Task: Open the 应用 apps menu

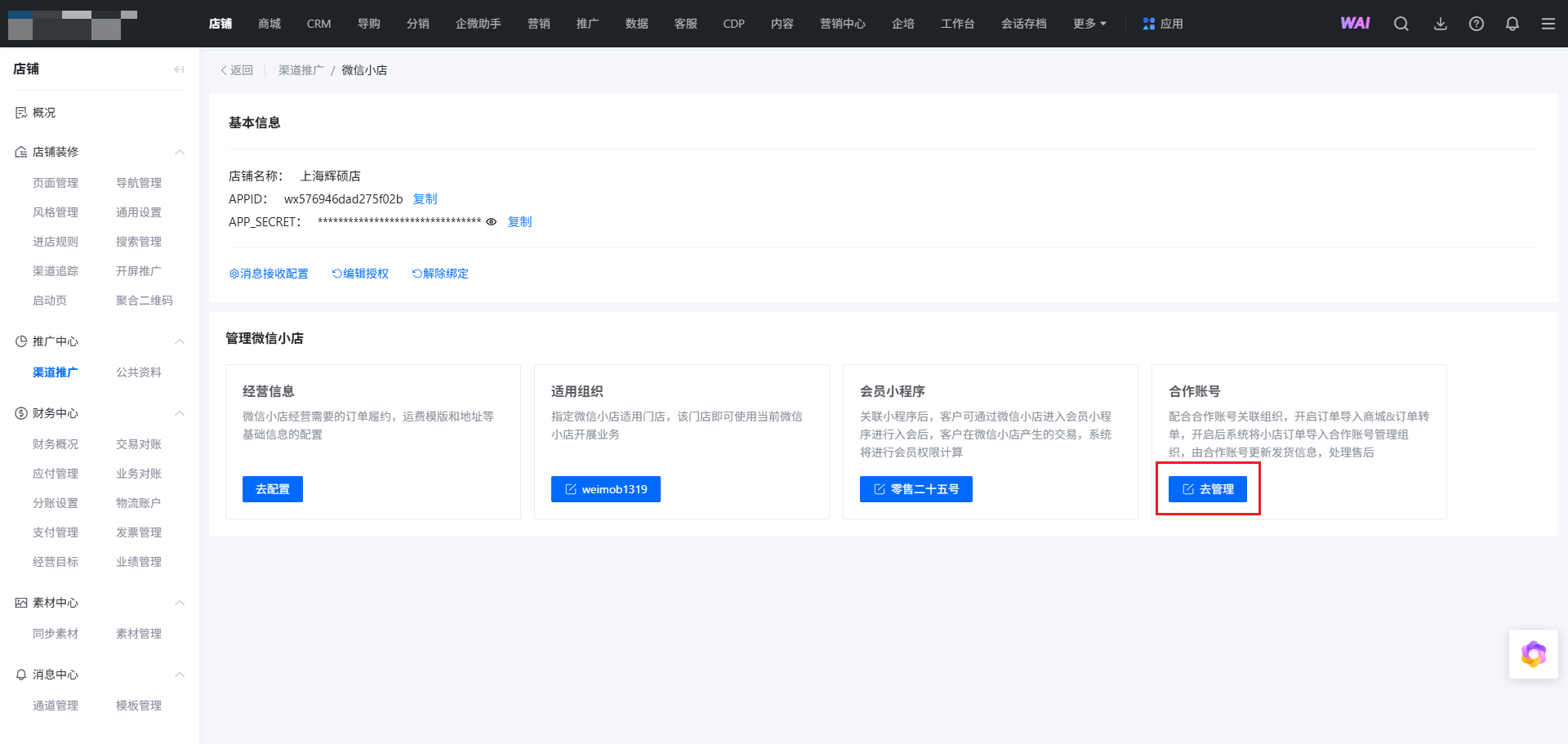Action: pos(1163,24)
